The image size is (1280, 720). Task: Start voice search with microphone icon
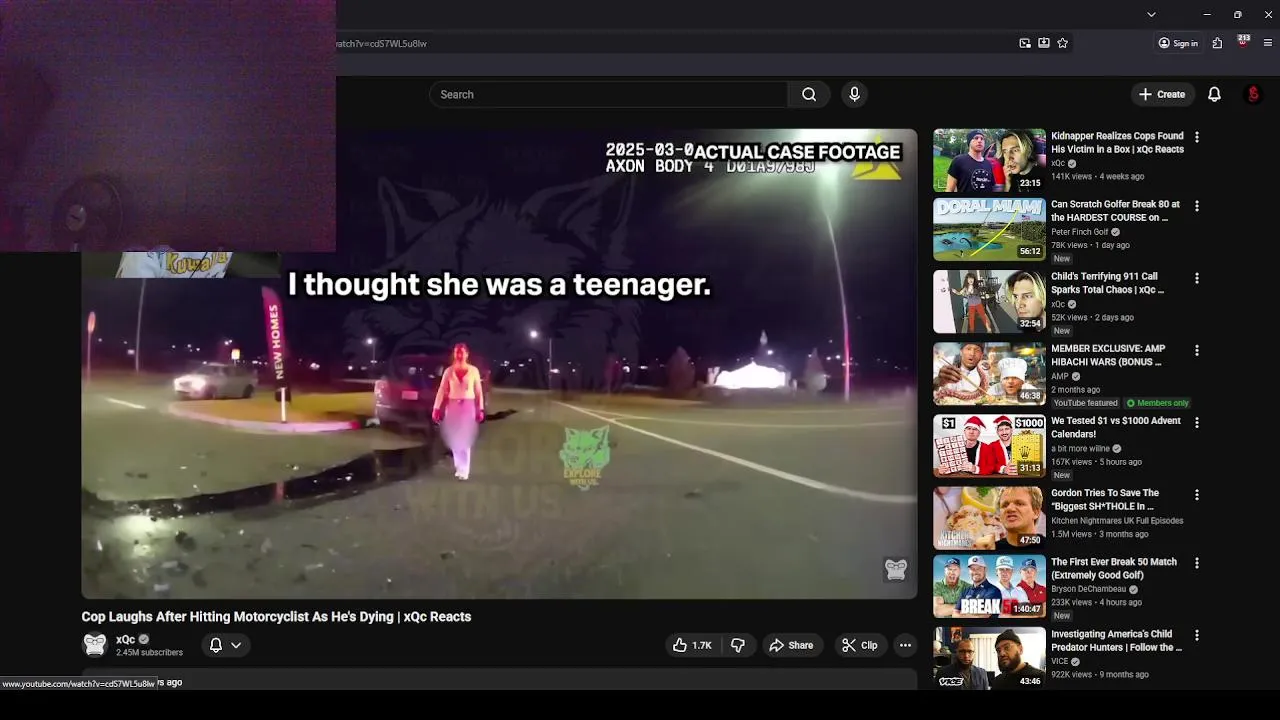(854, 94)
